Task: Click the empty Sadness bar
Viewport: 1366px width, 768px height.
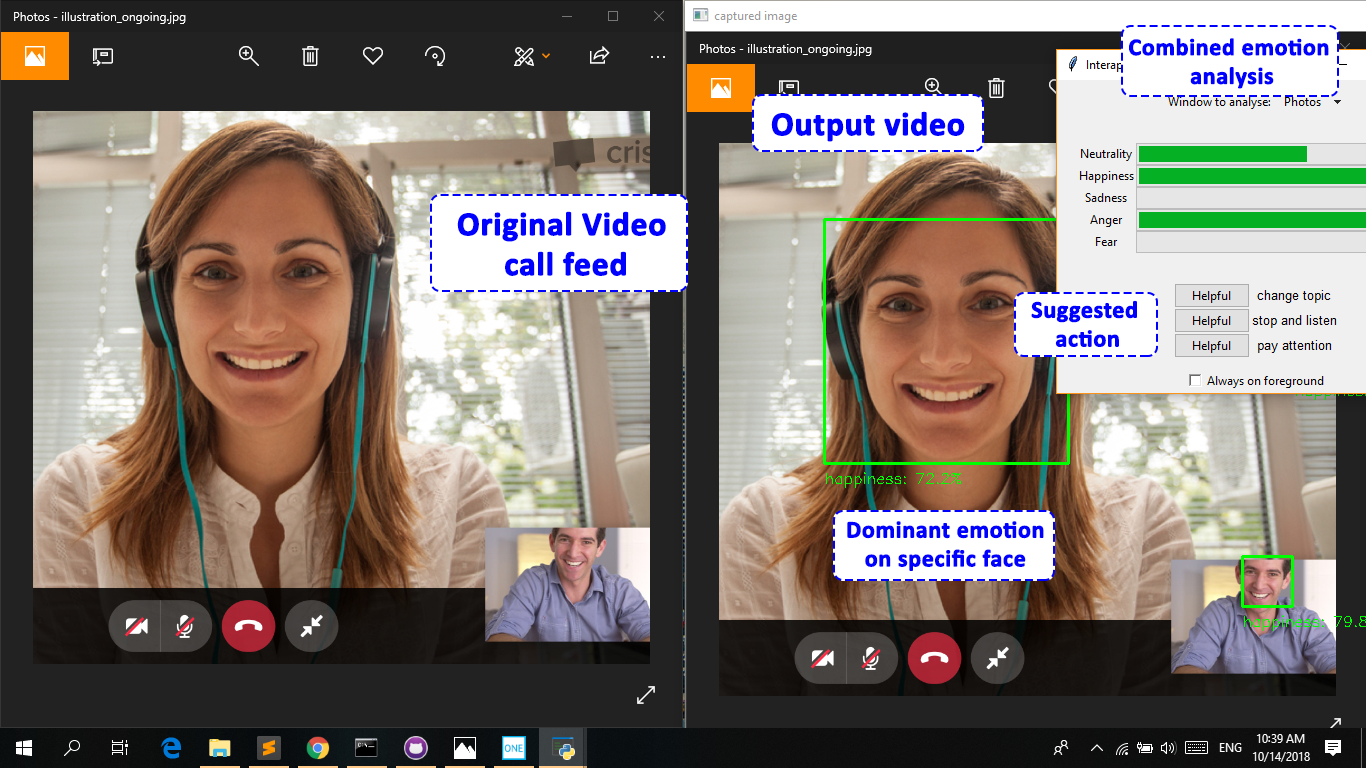Action: [x=1251, y=198]
